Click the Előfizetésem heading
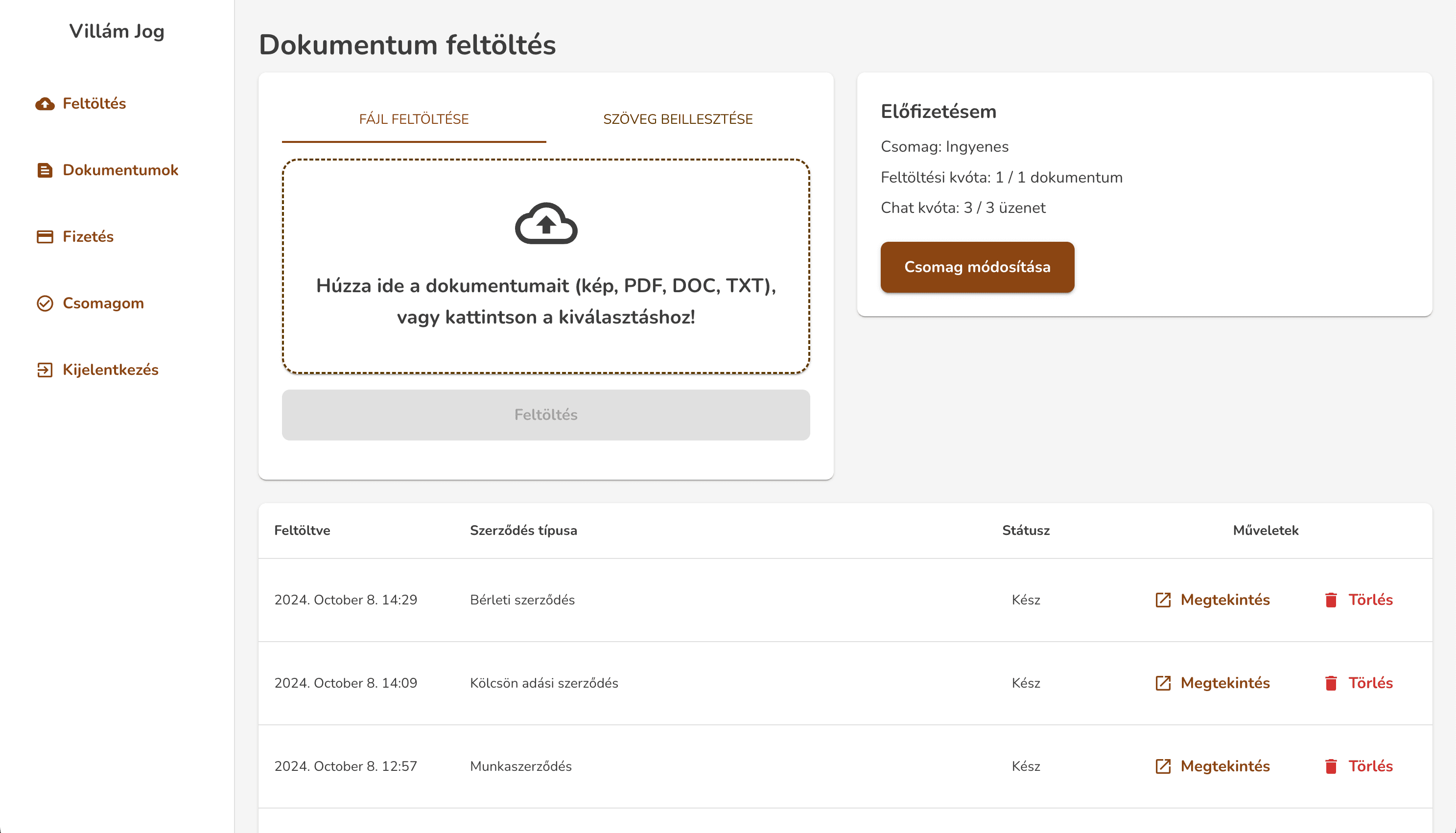Viewport: 1456px width, 833px height. tap(938, 112)
